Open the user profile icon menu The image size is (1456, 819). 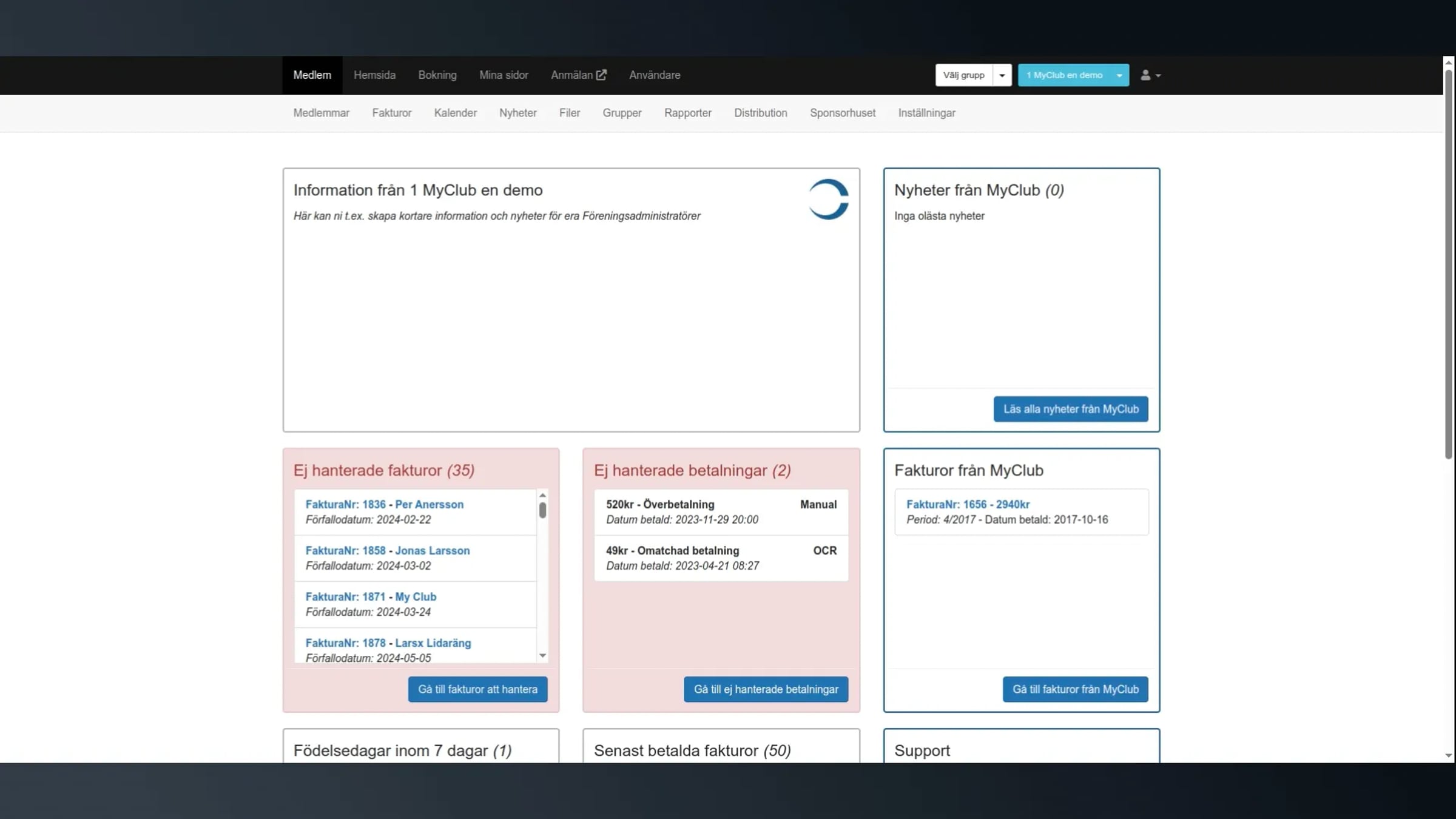coord(1150,75)
